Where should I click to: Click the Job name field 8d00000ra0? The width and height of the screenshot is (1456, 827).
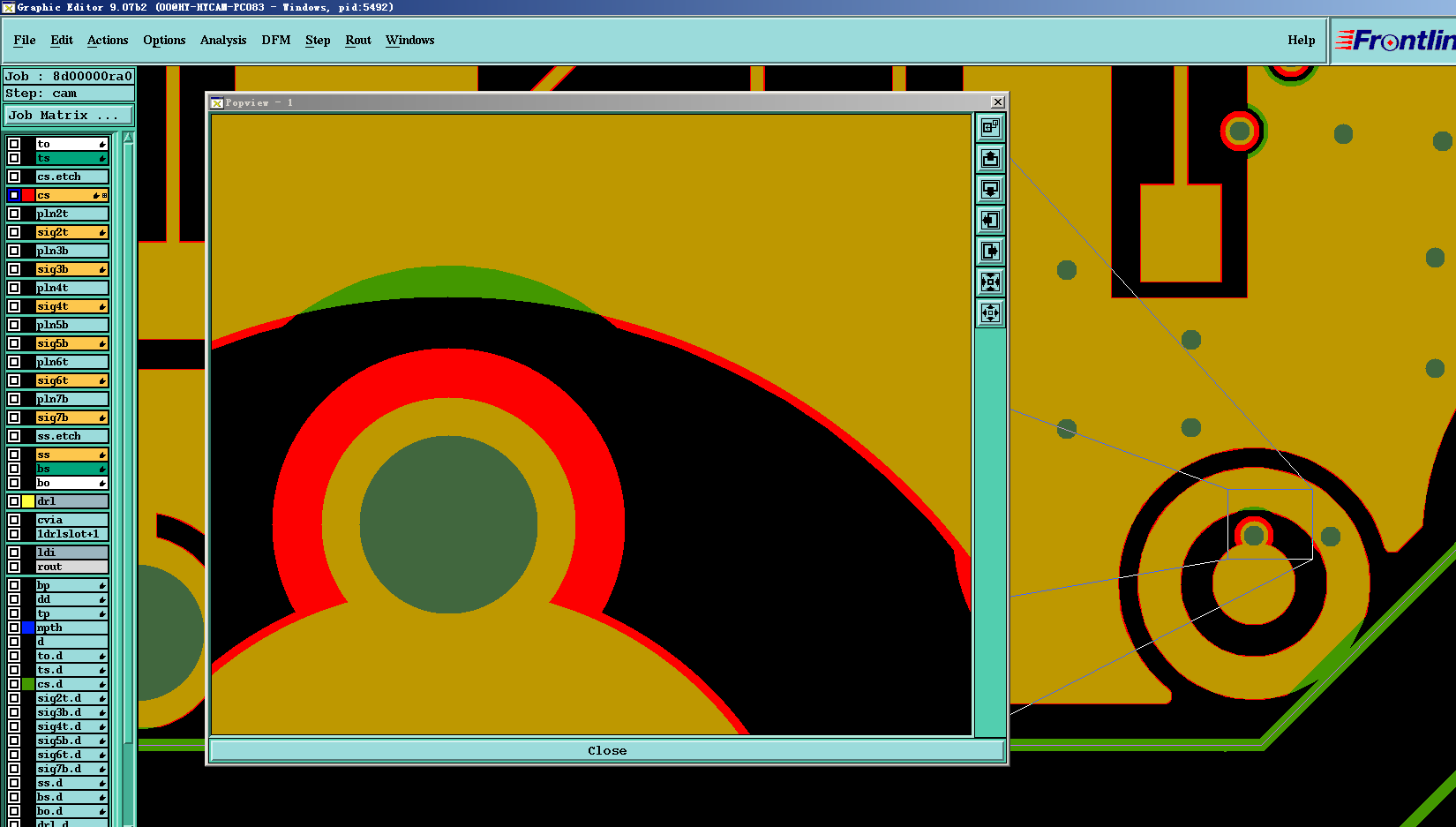[x=69, y=77]
